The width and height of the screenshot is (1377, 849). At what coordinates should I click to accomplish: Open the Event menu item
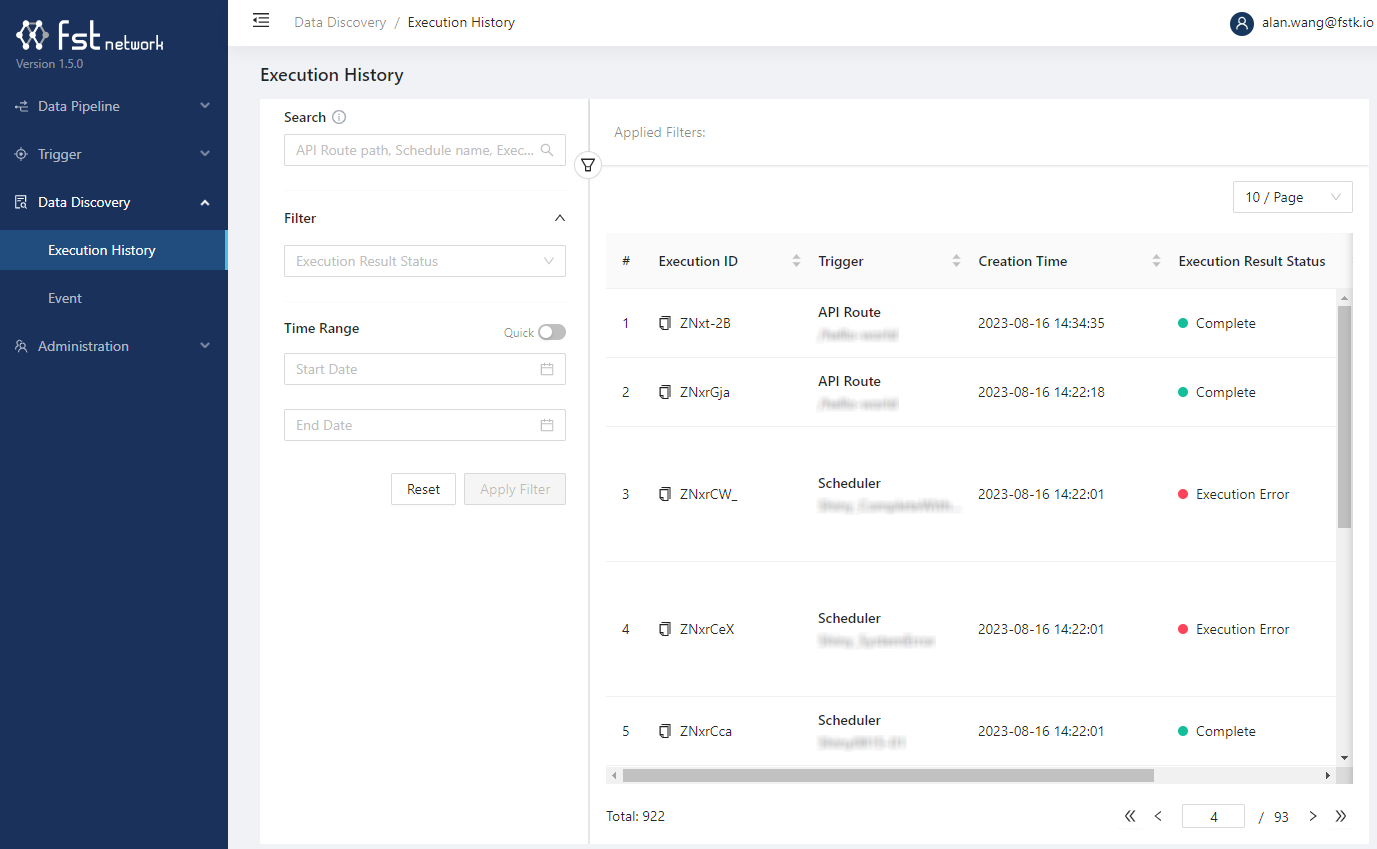[65, 298]
